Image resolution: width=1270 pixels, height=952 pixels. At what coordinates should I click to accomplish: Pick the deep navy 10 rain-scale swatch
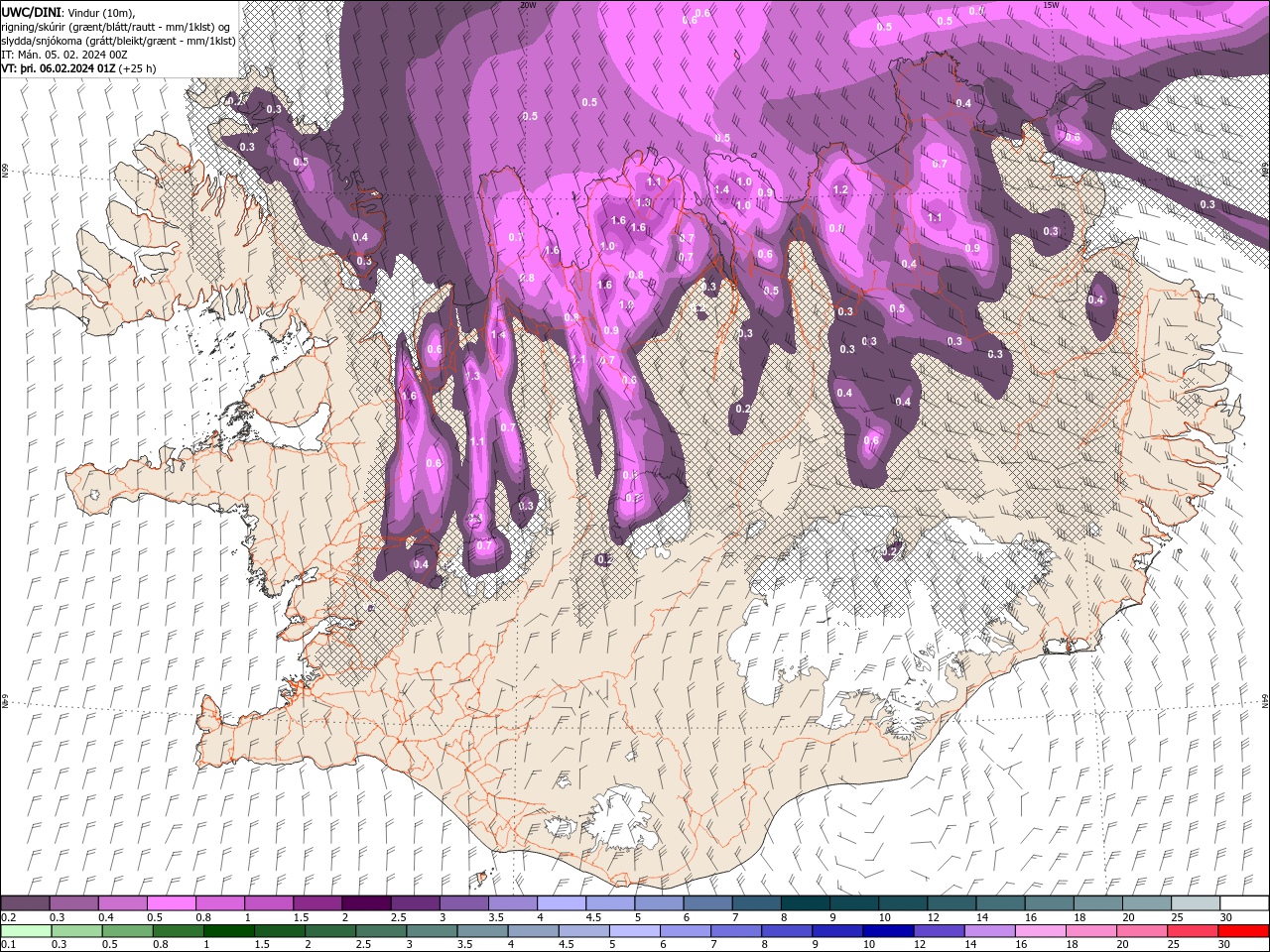[888, 930]
